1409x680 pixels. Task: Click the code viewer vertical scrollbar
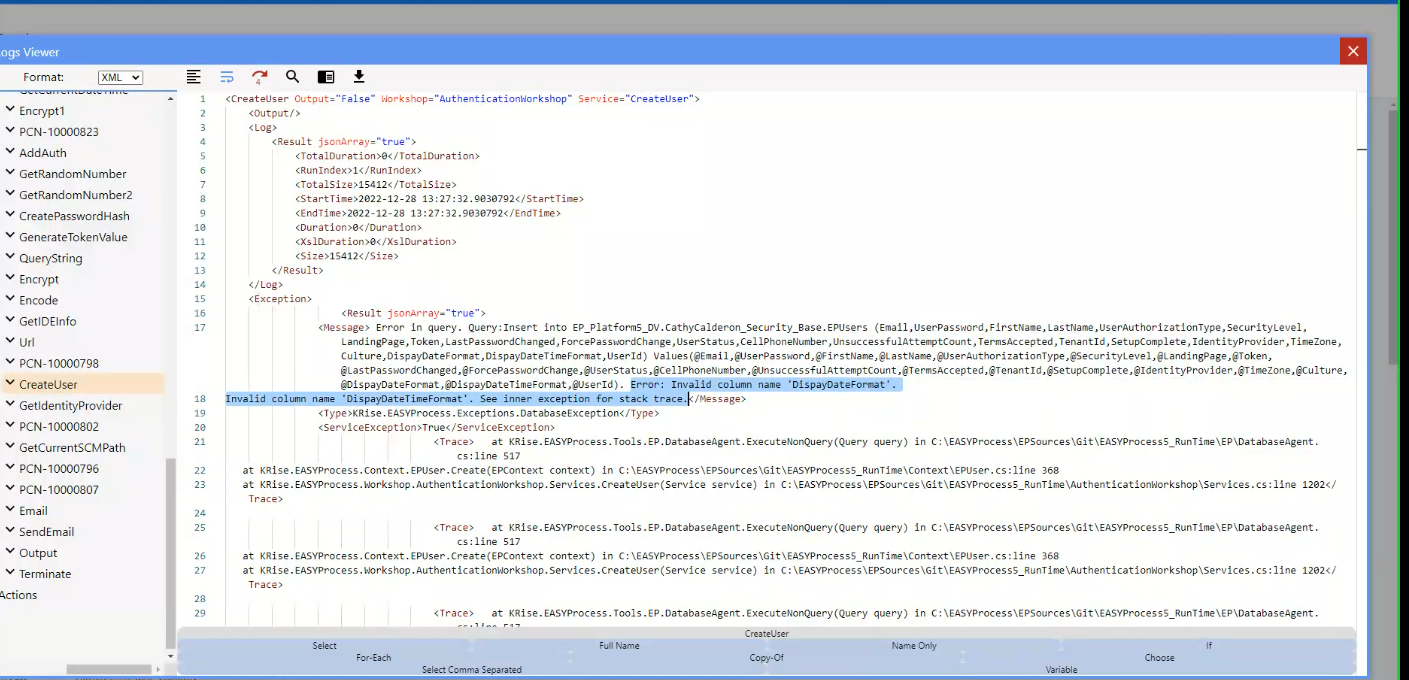coord(1361,360)
